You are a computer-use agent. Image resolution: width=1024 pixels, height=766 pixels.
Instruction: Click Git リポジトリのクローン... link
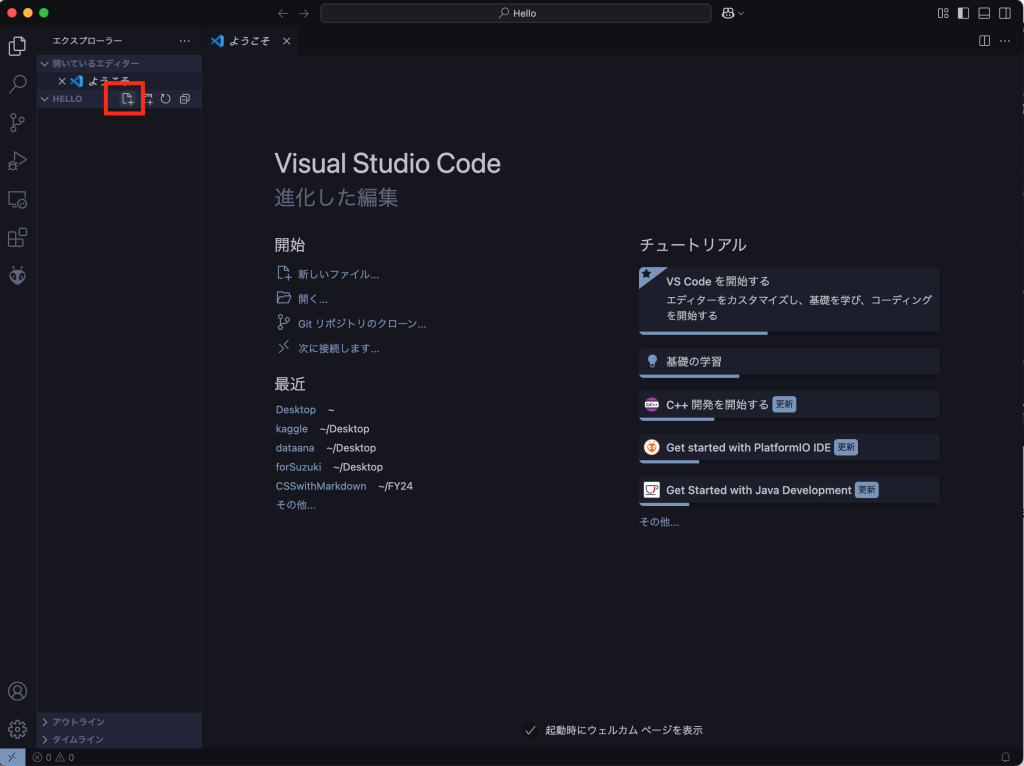361,324
